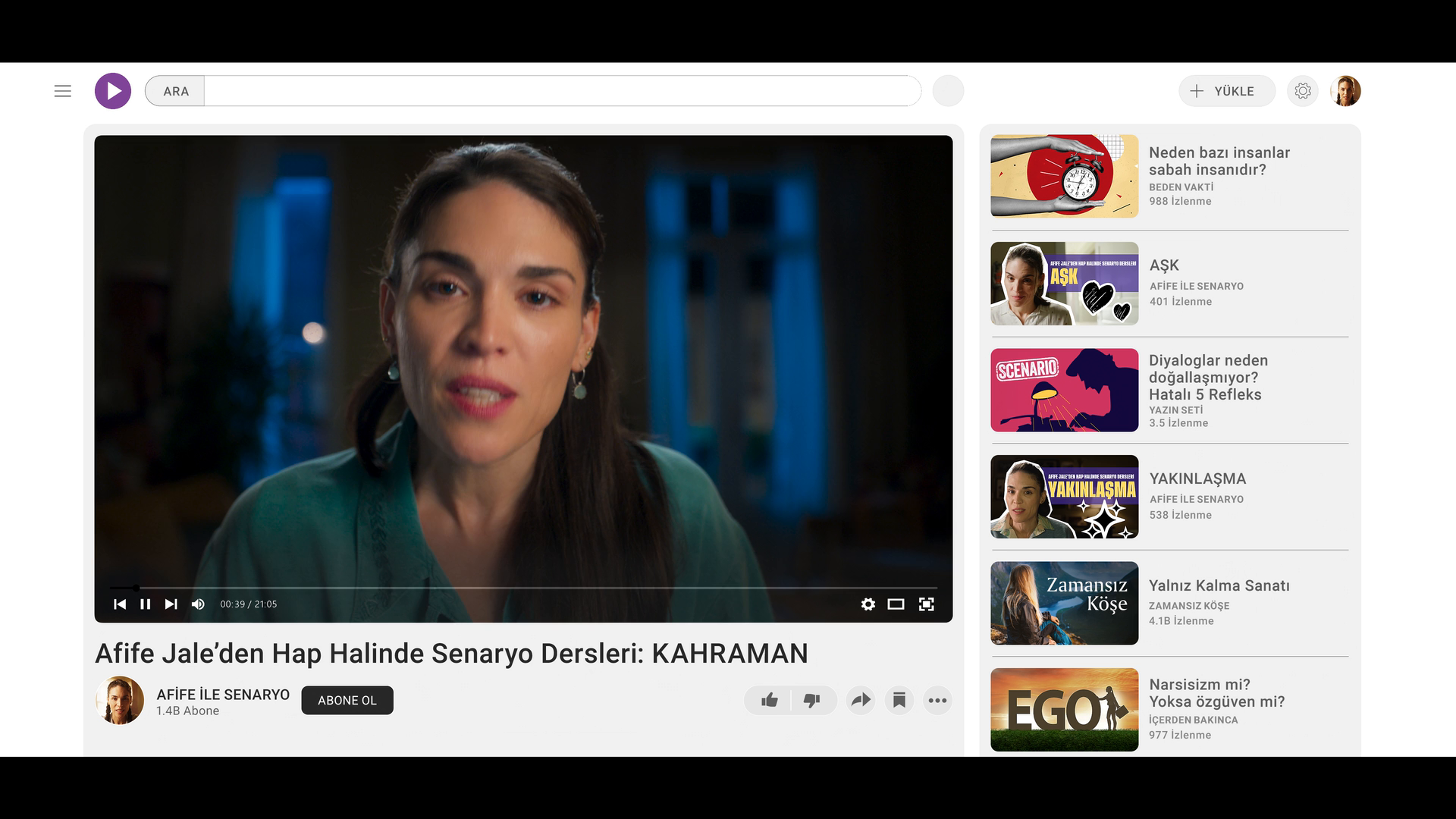Click the ABONE OL subscribe button
The image size is (1456, 819).
pos(347,700)
